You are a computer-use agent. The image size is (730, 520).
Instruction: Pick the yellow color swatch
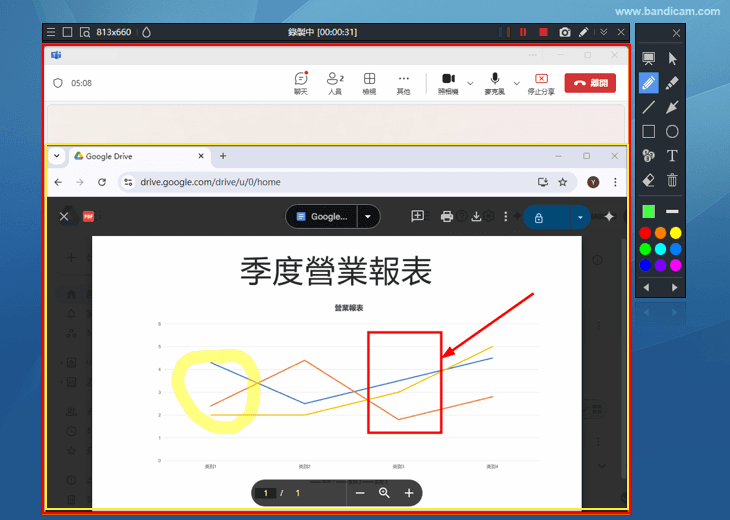676,233
